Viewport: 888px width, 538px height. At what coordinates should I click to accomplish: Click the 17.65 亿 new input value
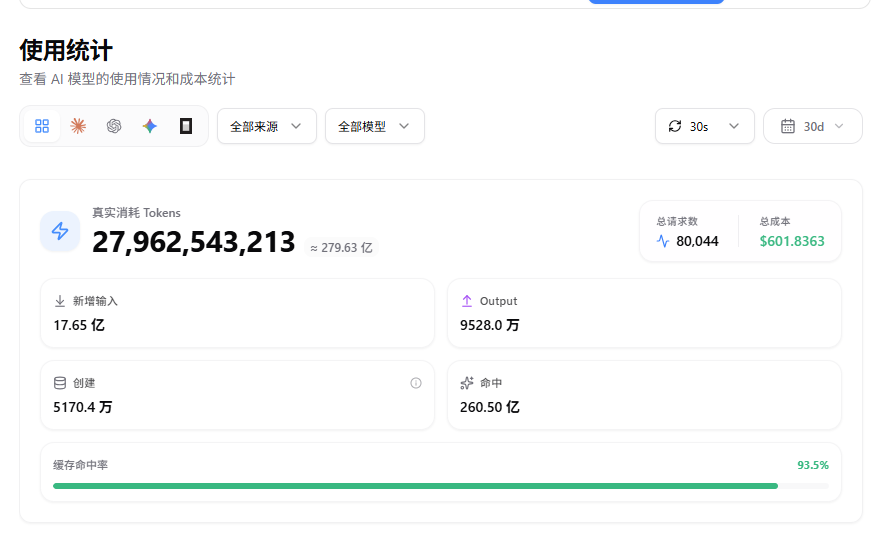click(79, 325)
